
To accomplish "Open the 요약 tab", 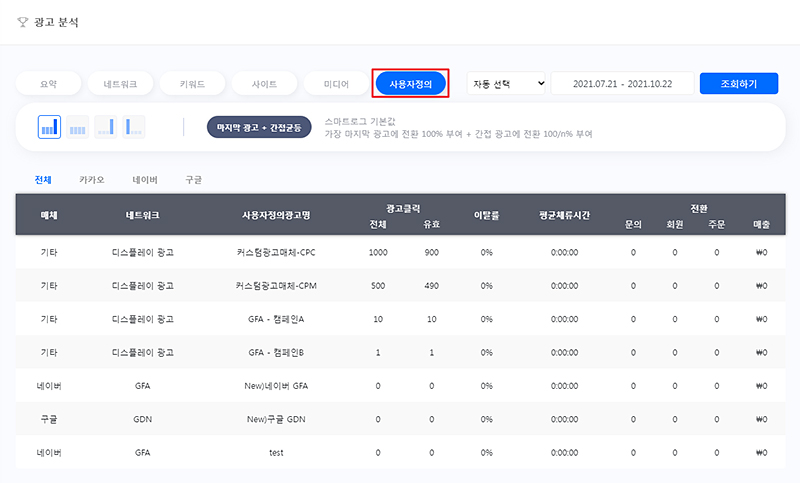I will (48, 84).
